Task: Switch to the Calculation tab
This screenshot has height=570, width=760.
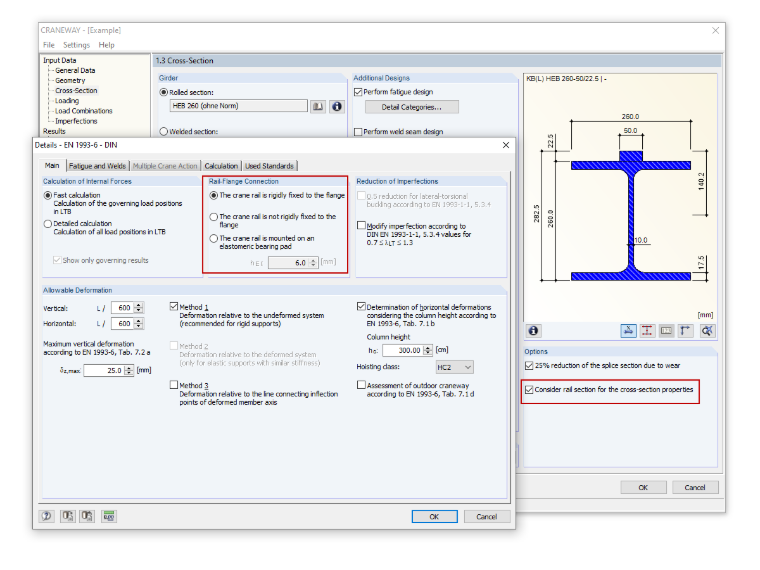Action: pyautogui.click(x=221, y=166)
